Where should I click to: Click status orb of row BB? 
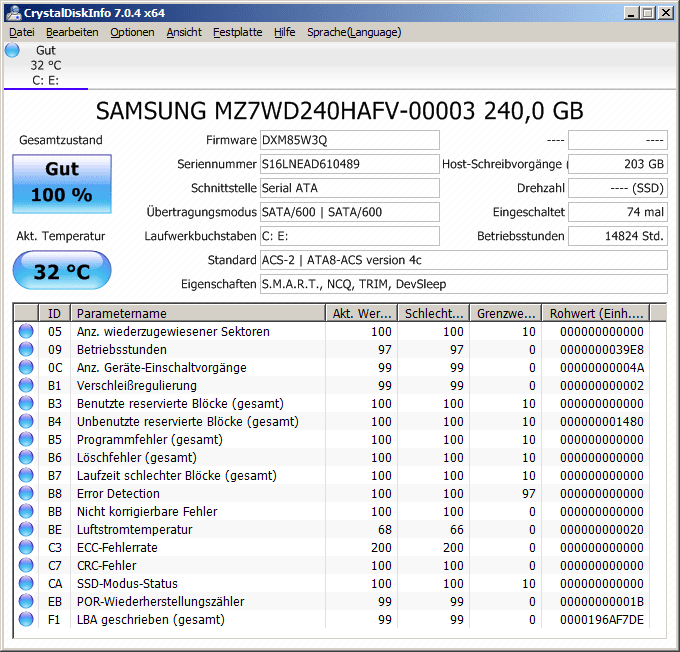[26, 511]
